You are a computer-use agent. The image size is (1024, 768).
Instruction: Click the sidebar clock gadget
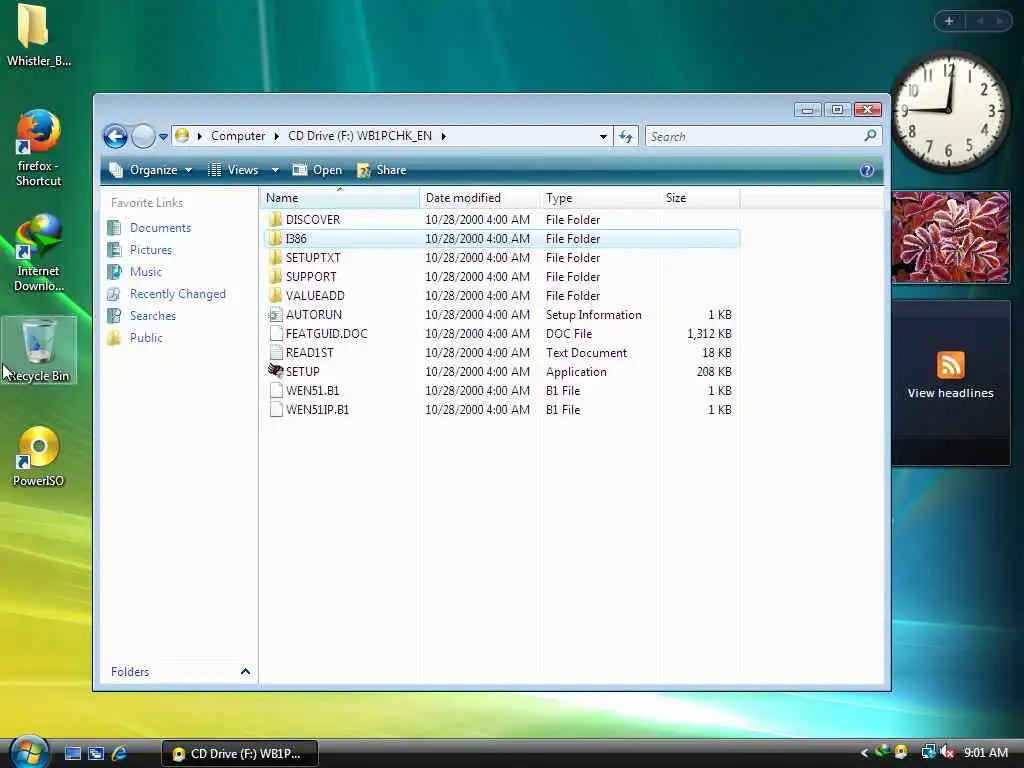tap(949, 111)
